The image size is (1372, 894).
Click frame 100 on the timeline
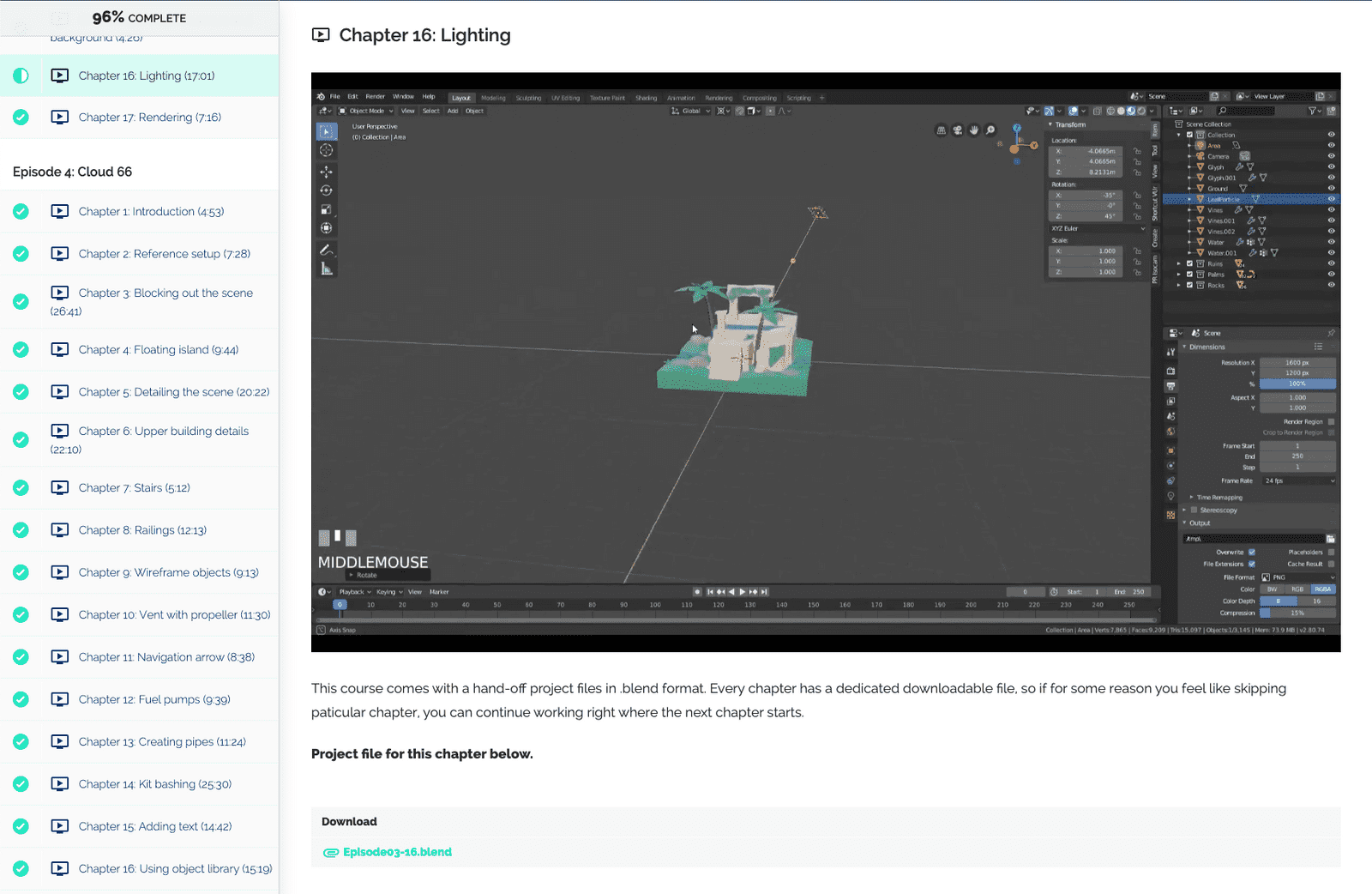click(655, 605)
